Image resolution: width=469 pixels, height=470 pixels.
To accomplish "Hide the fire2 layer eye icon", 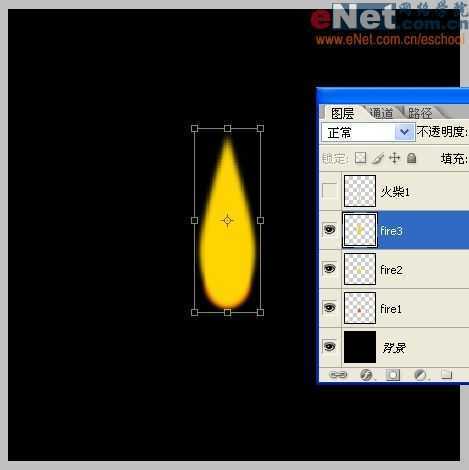I will point(330,269).
